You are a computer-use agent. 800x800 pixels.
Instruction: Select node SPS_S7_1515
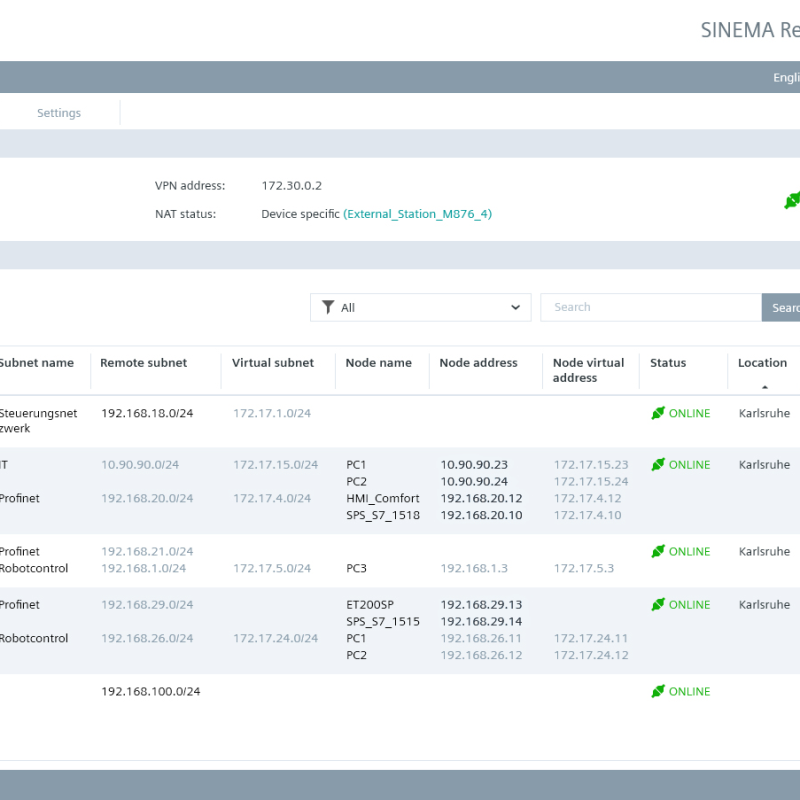click(383, 621)
